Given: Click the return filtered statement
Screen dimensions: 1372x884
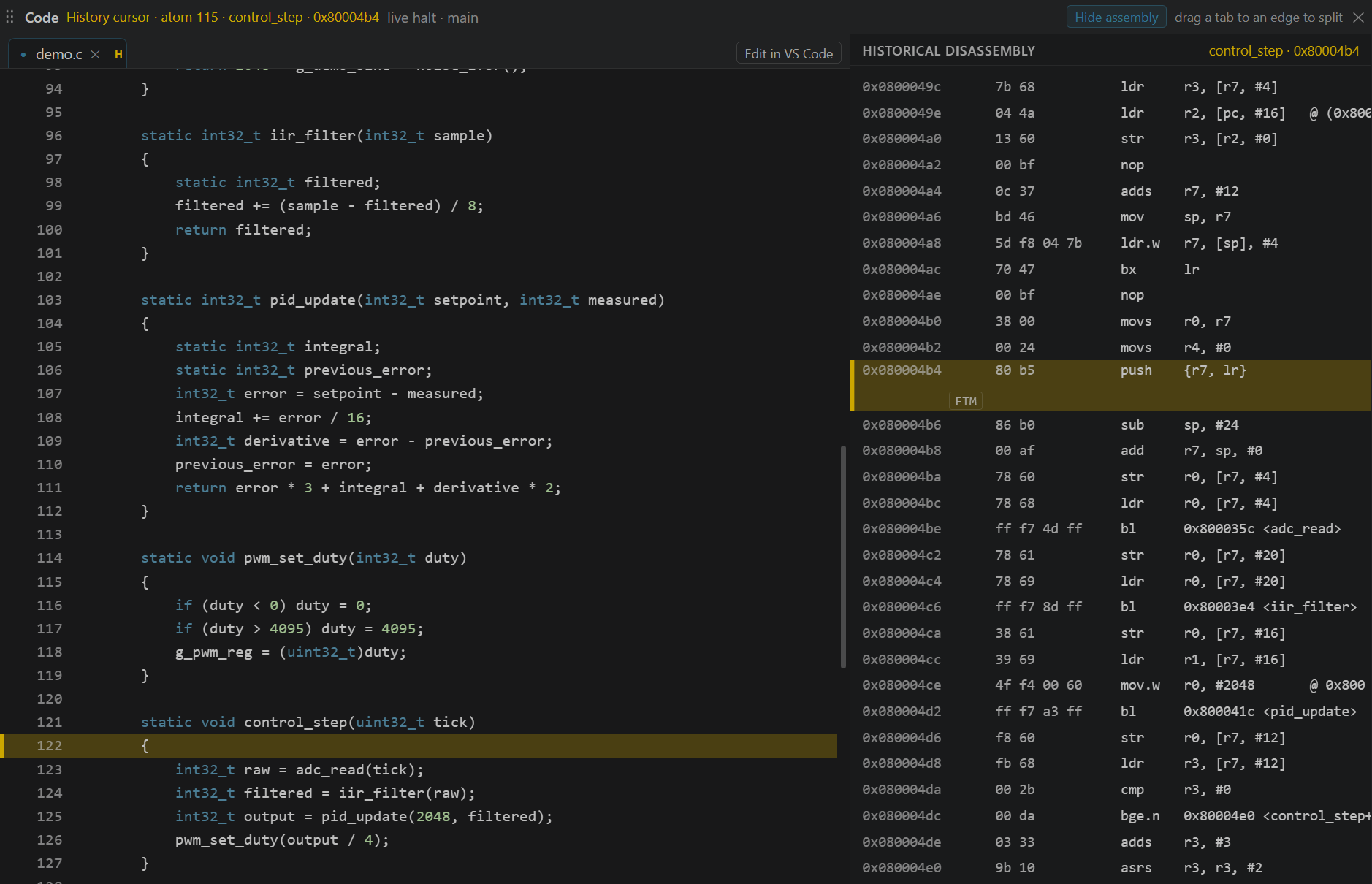Looking at the screenshot, I should click(243, 229).
